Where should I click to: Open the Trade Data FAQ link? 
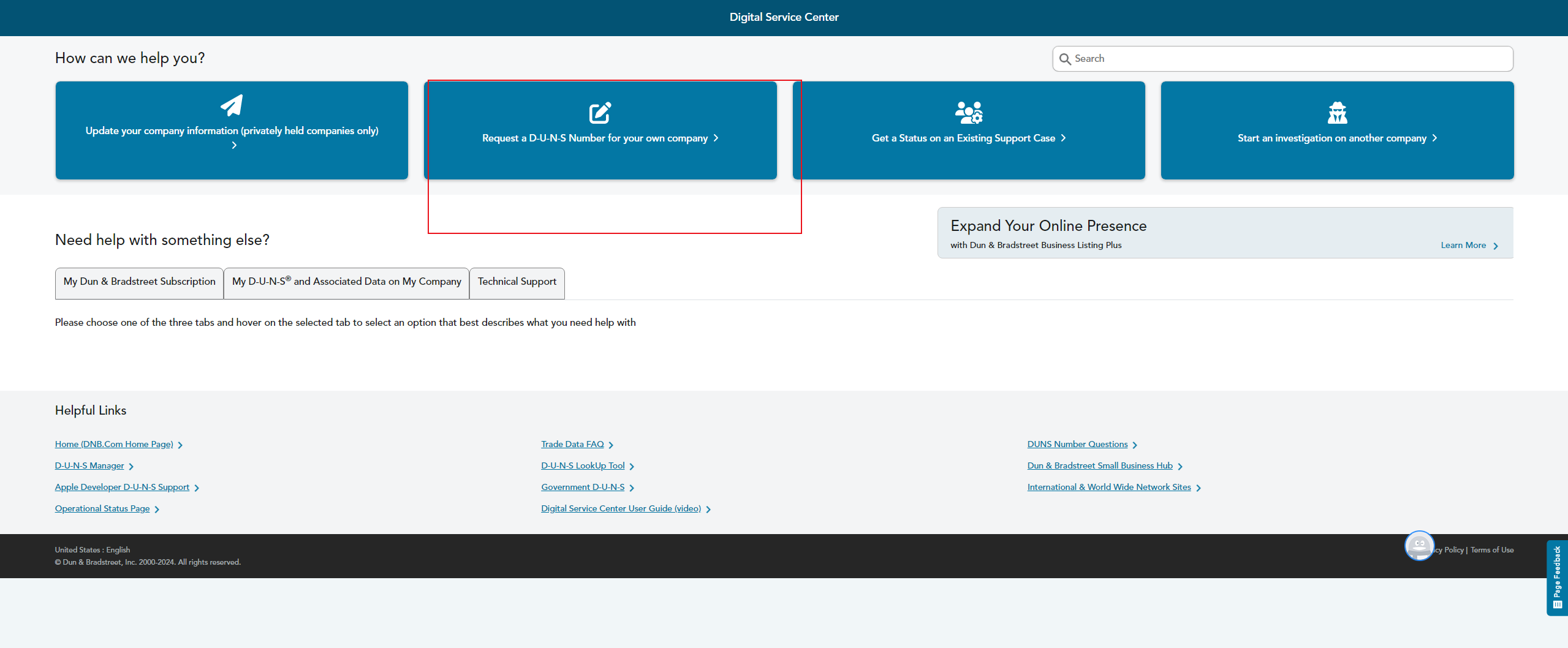[x=572, y=444]
